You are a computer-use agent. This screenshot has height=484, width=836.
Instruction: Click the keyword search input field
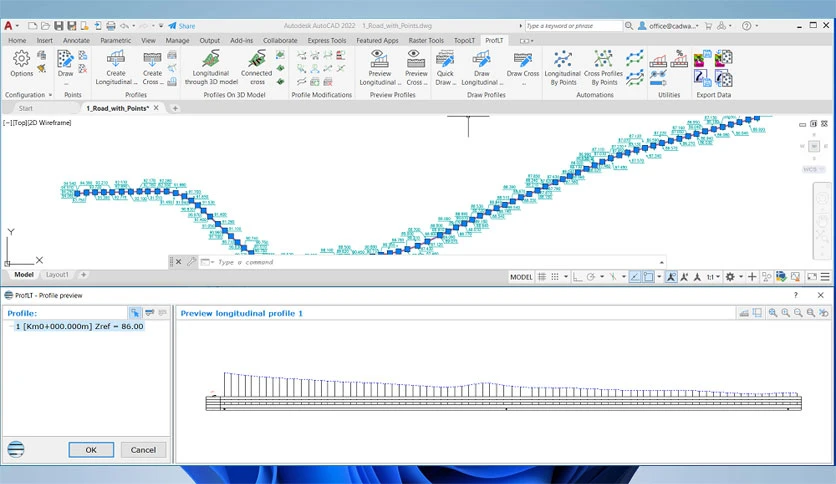(x=574, y=26)
